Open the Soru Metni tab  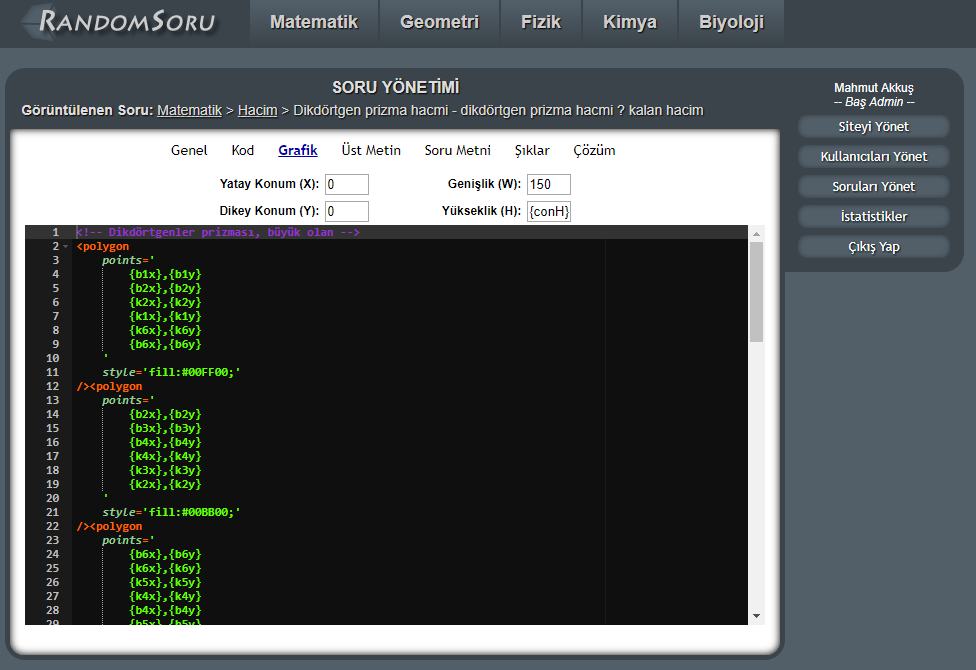tap(458, 150)
